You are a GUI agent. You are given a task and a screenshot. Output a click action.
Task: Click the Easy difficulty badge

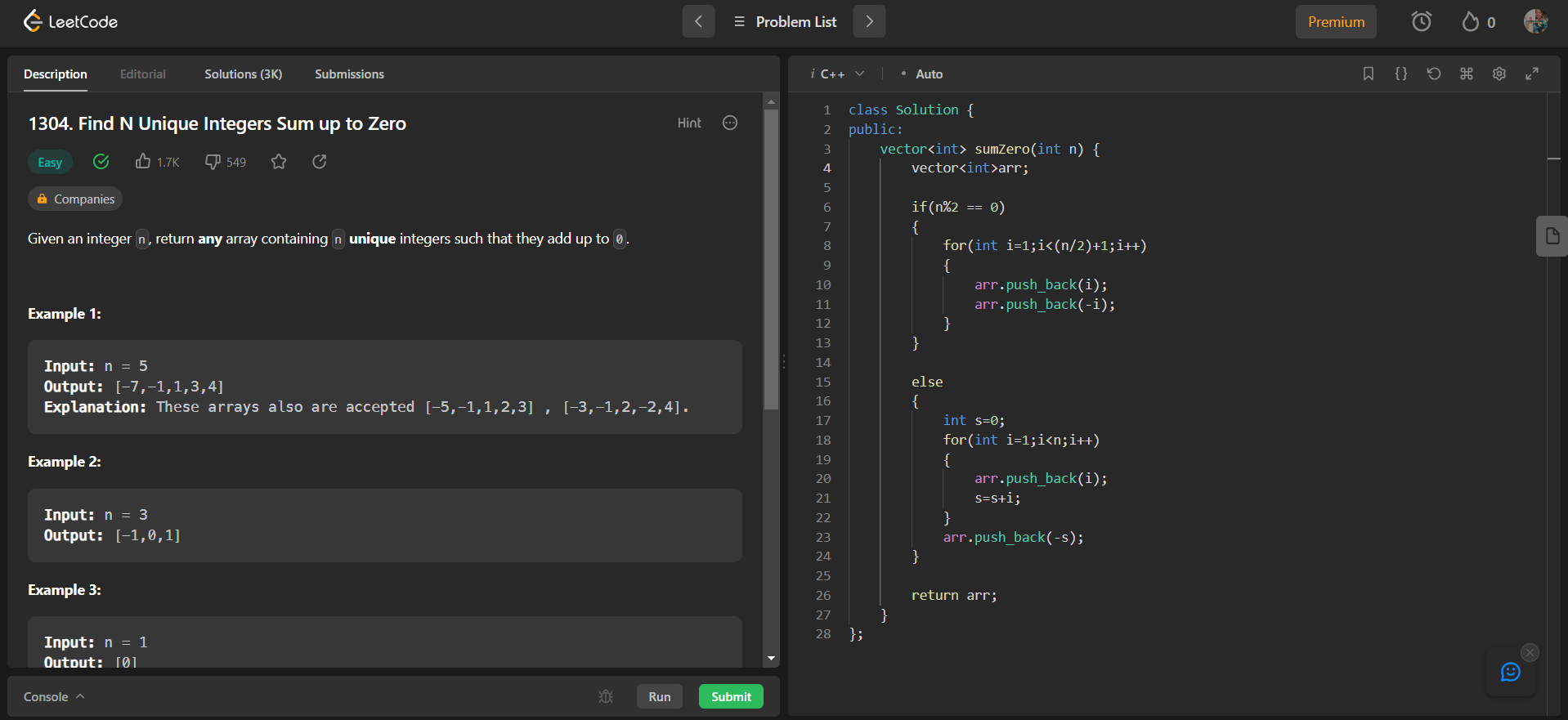pos(50,162)
